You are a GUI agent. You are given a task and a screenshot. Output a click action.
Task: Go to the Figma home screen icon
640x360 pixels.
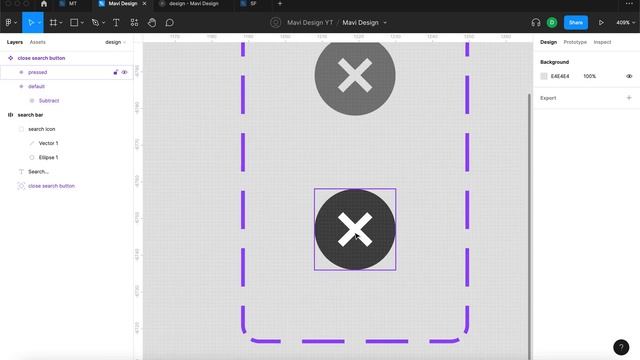pos(44,4)
